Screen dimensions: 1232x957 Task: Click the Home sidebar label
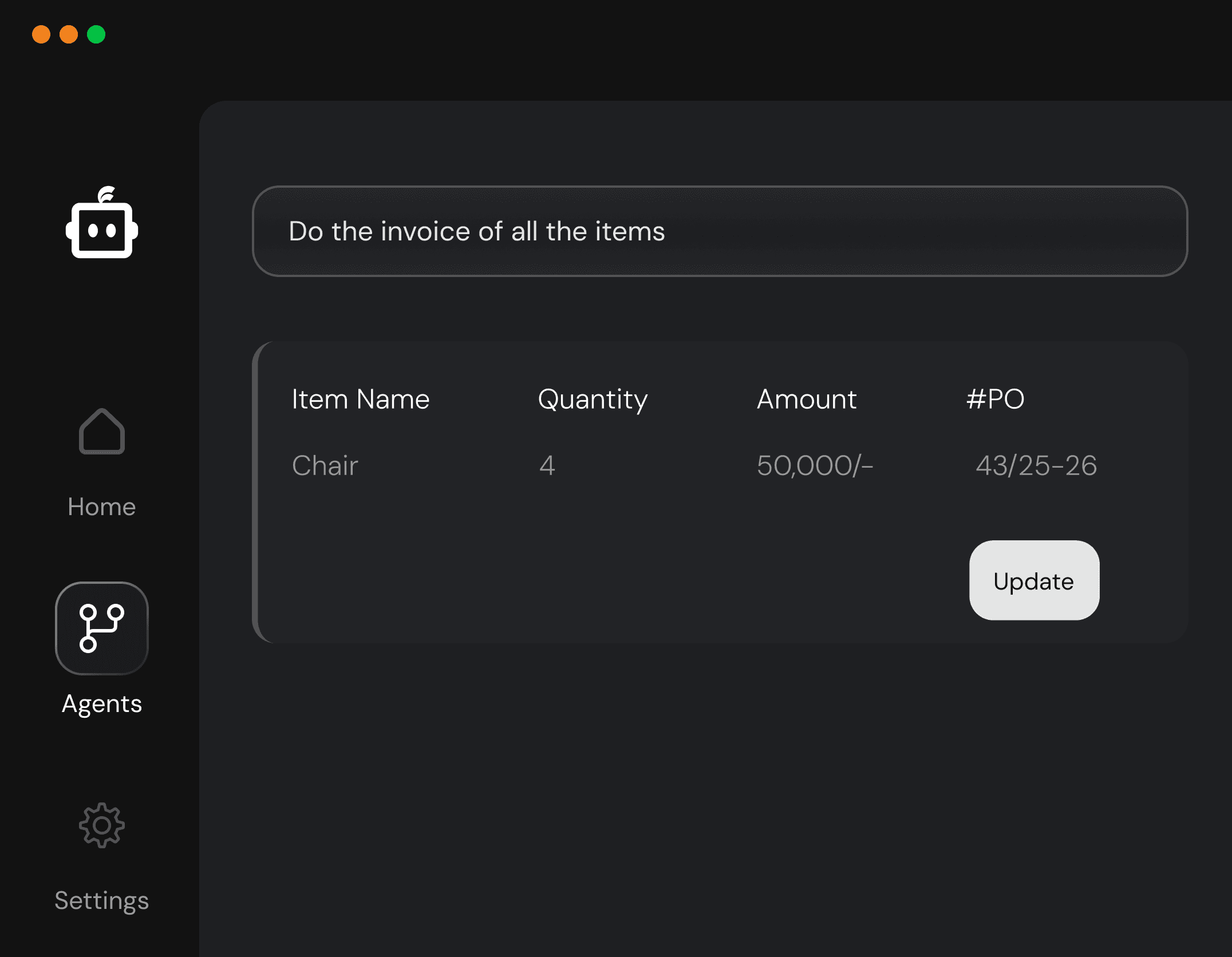tap(102, 507)
